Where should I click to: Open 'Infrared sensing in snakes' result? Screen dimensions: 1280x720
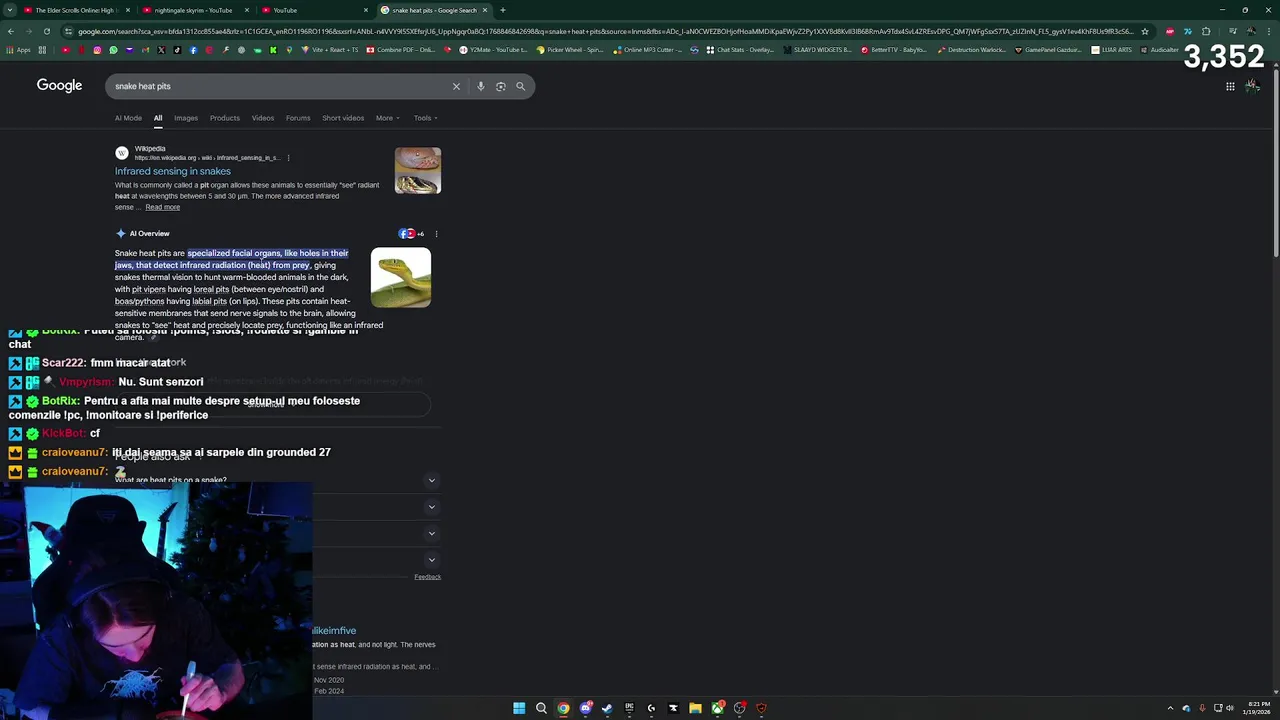172,171
